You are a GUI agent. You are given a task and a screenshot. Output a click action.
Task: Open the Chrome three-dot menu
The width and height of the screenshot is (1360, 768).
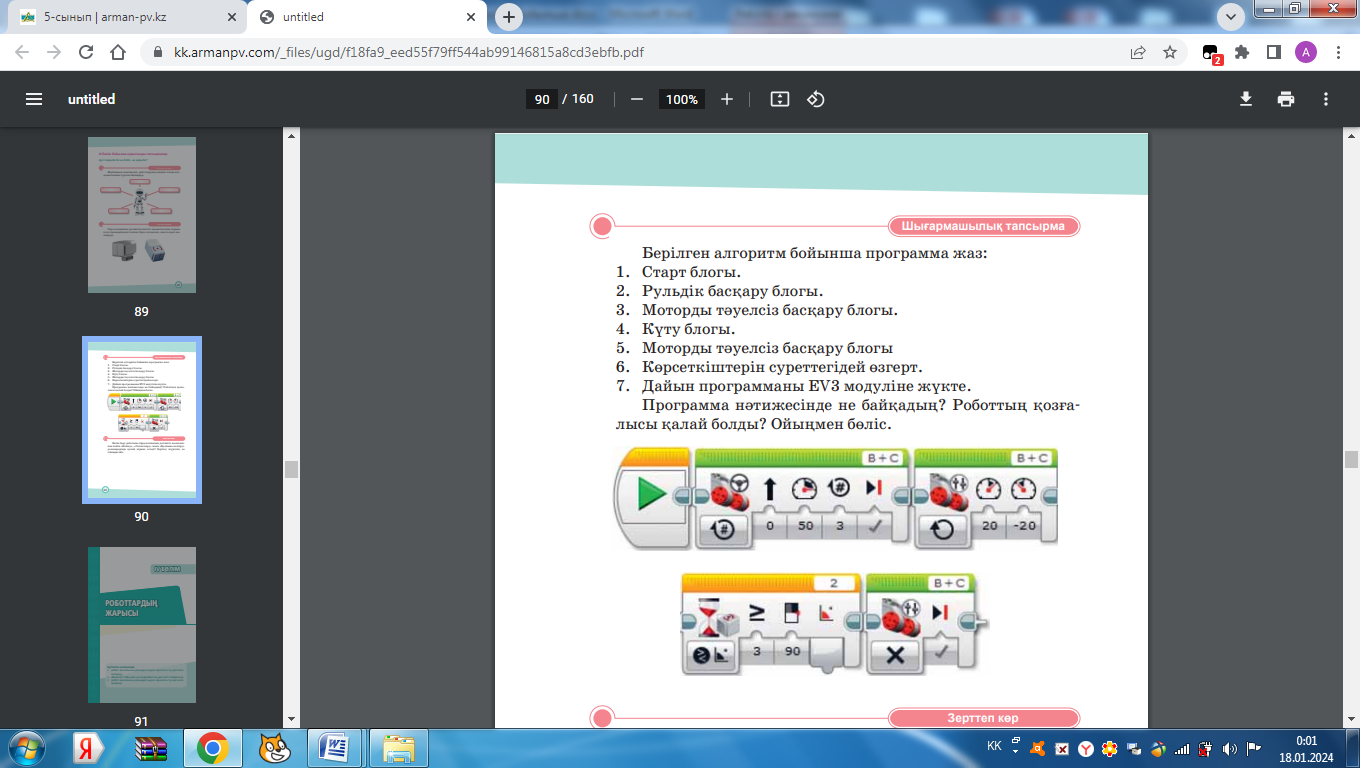pyautogui.click(x=1337, y=52)
